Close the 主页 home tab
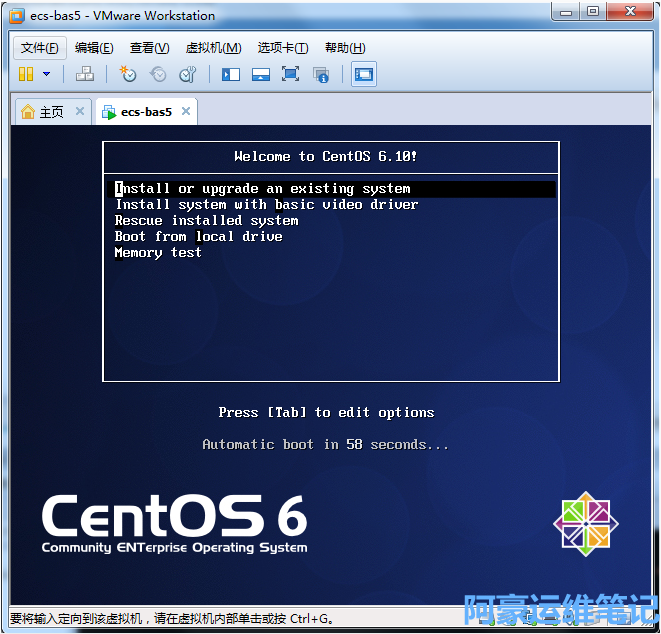The width and height of the screenshot is (661, 634). (x=79, y=111)
